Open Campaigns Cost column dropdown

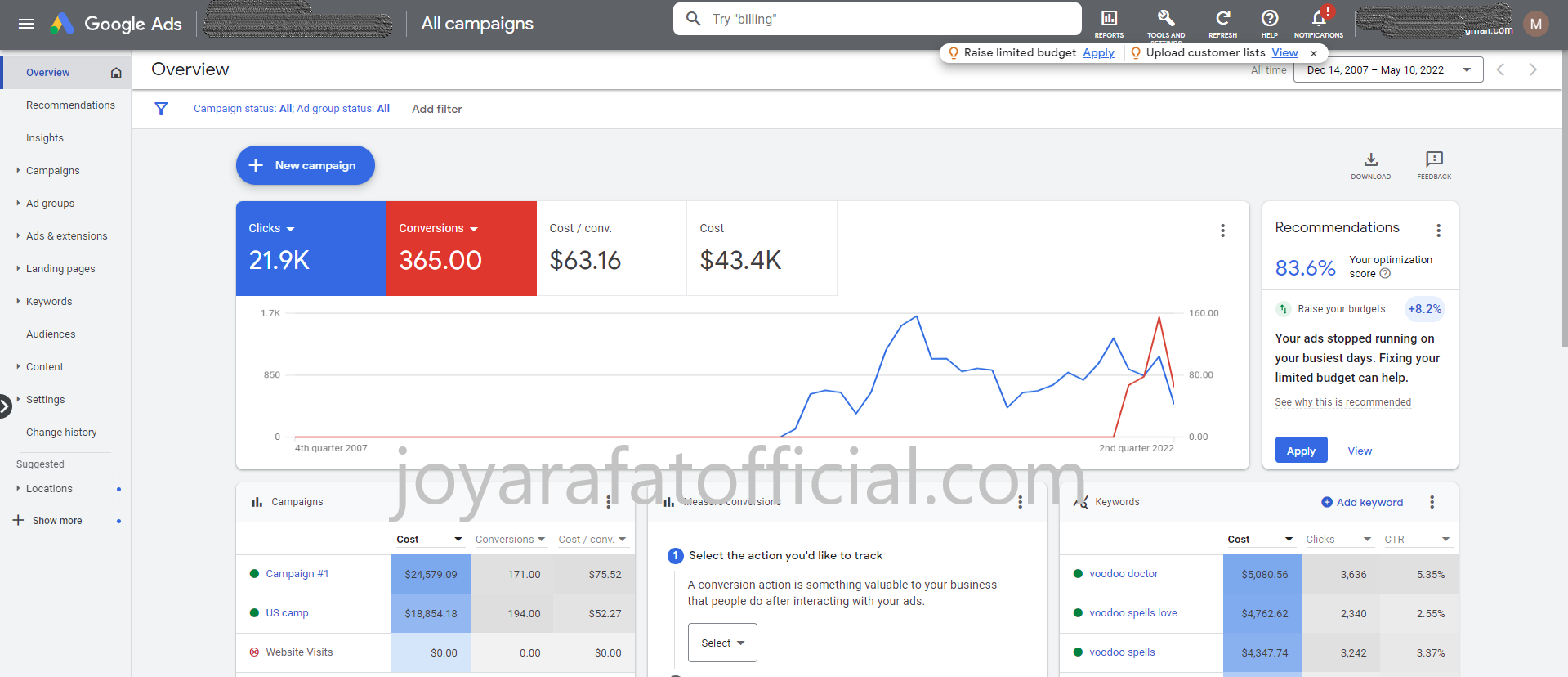[x=431, y=540]
